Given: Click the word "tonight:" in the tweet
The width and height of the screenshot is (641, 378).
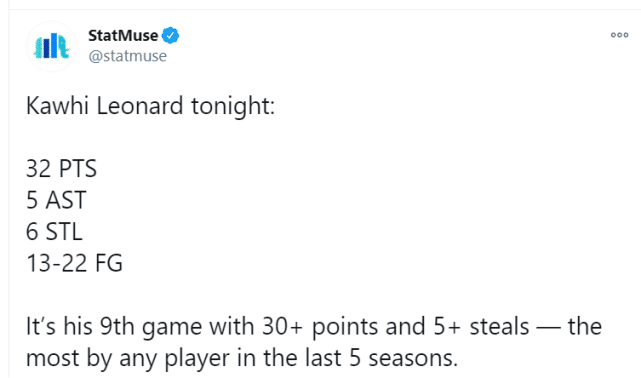Looking at the screenshot, I should coord(233,107).
